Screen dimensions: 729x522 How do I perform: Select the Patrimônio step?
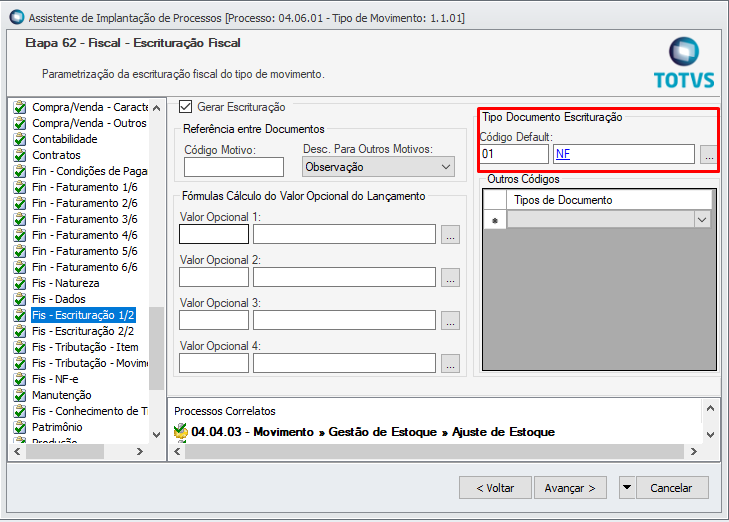click(57, 427)
